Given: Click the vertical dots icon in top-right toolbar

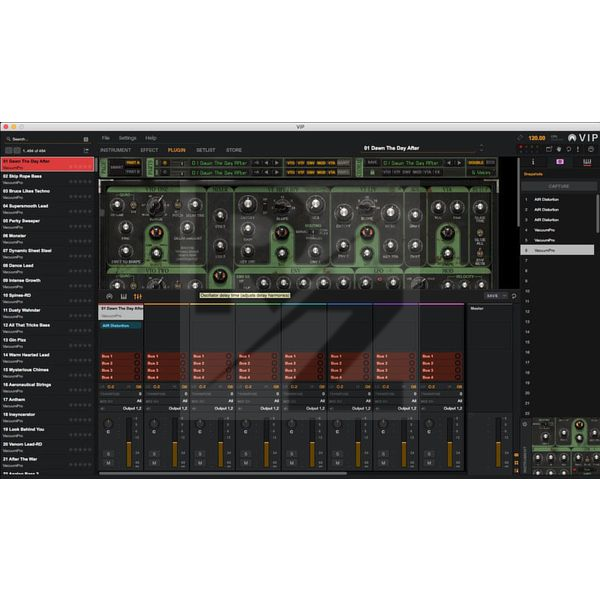Looking at the screenshot, I should coord(578,149).
